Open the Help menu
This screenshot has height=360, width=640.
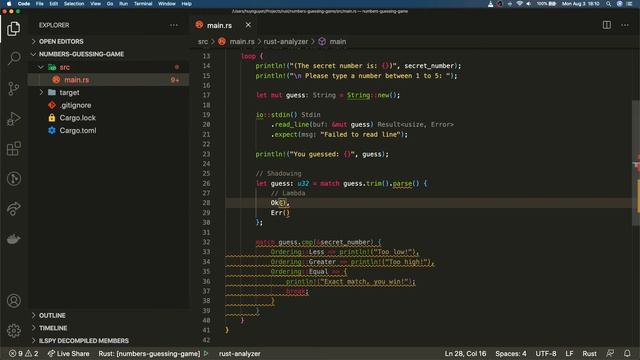[x=187, y=4]
